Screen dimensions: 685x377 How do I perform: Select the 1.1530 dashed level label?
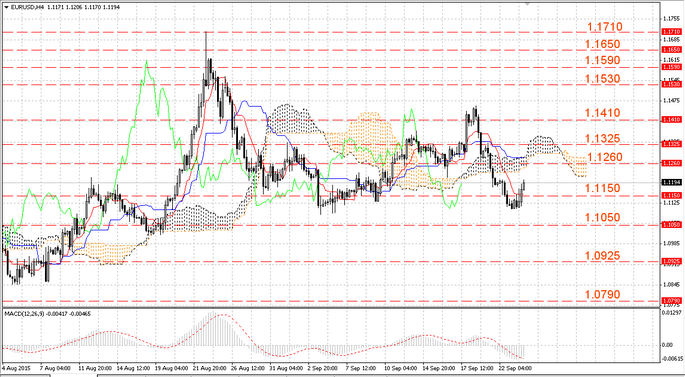click(x=602, y=79)
